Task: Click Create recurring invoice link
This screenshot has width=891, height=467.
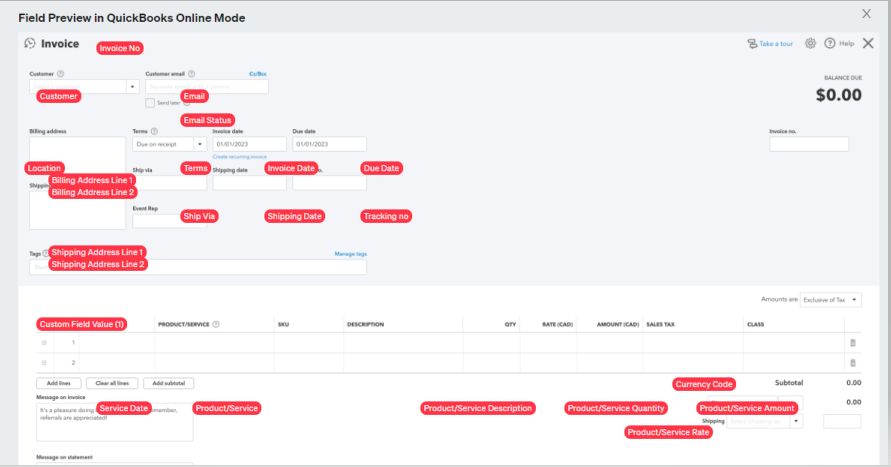Action: click(x=239, y=157)
